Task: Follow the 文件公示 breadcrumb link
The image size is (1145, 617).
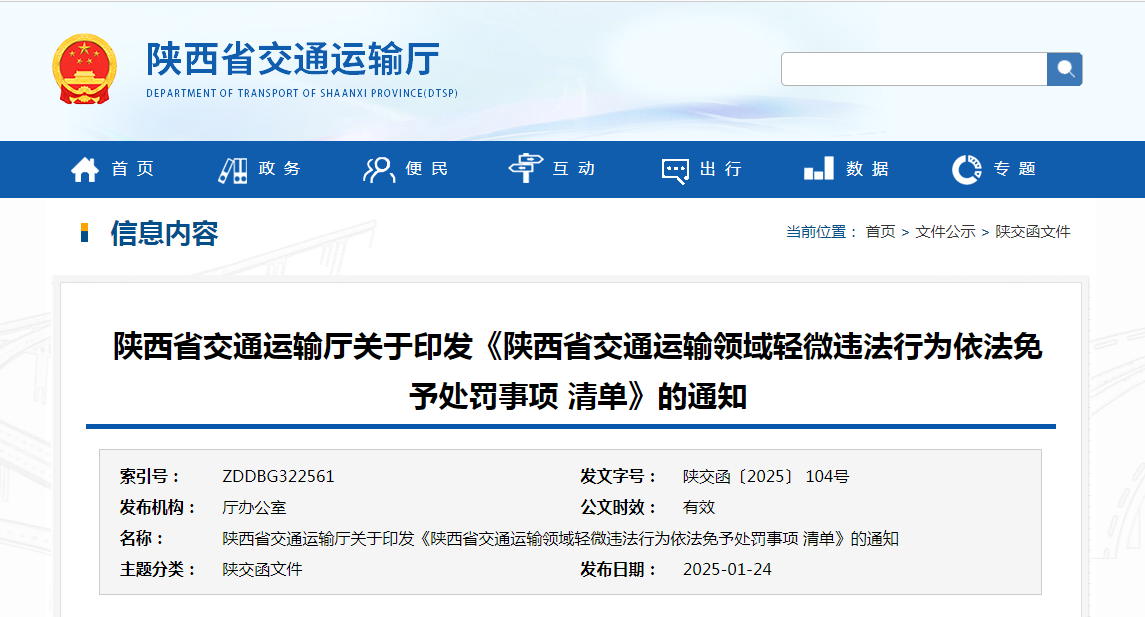Action: [x=945, y=232]
